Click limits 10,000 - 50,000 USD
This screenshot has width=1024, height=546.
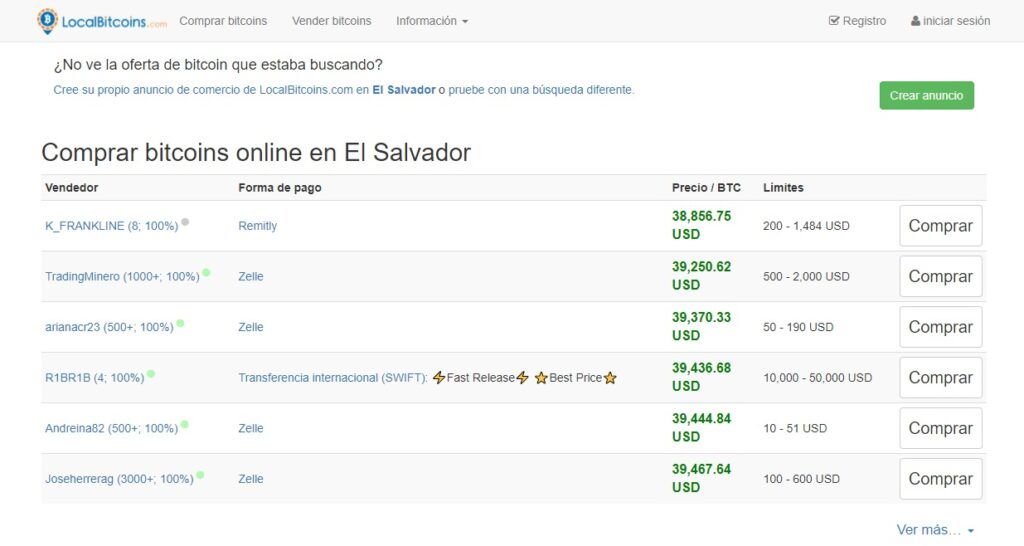coord(818,377)
